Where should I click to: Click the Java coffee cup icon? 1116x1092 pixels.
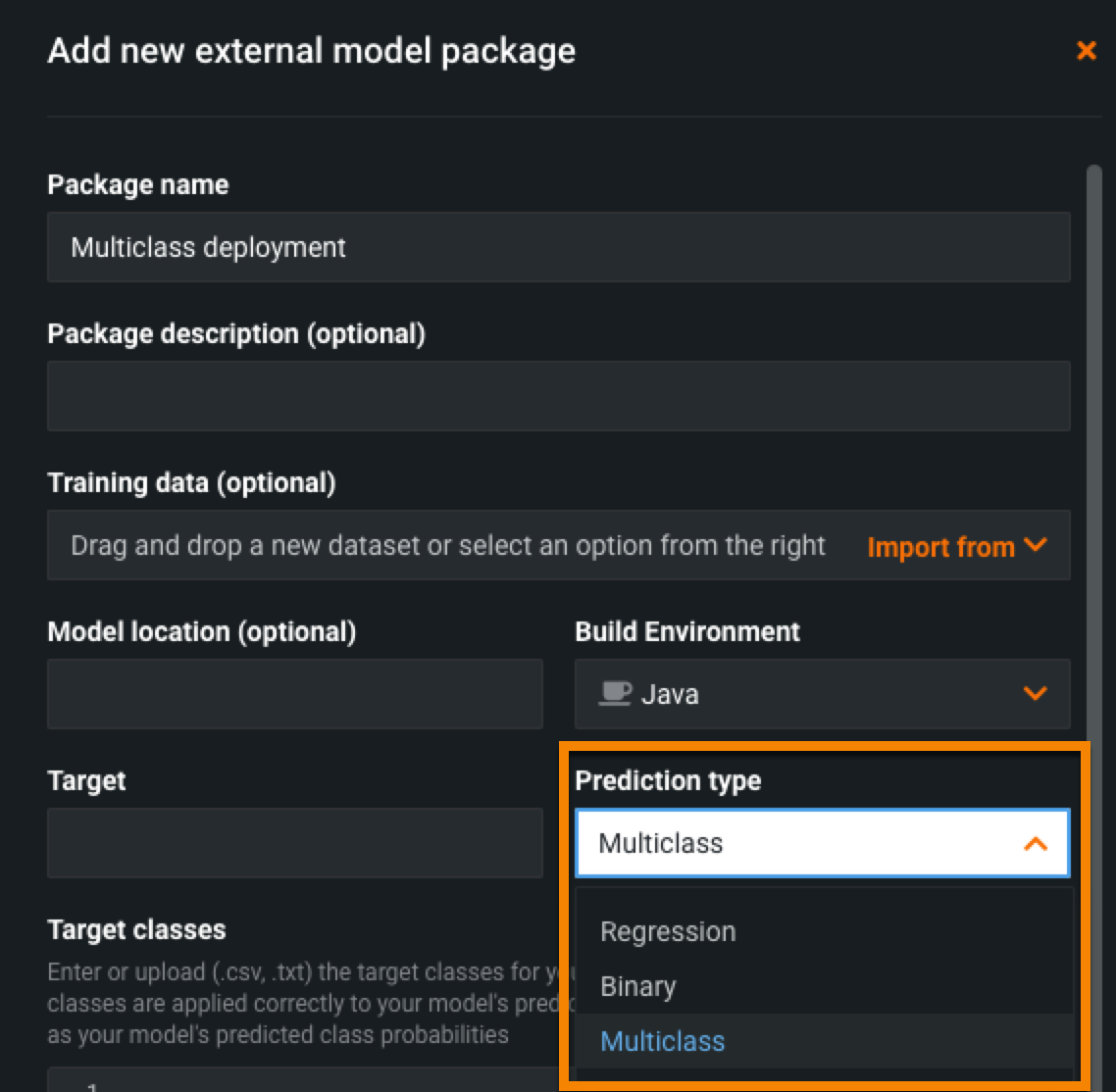tap(615, 693)
